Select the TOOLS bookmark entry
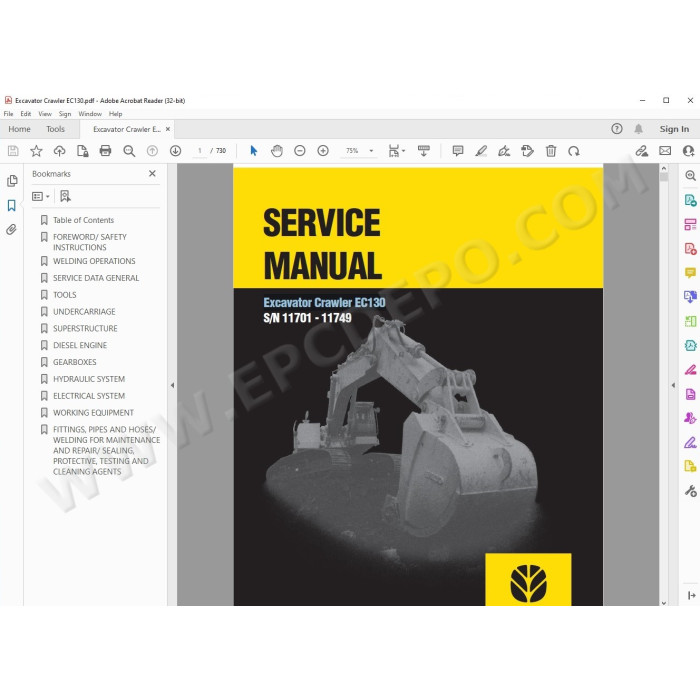Viewport: 700px width, 700px height. coord(65,295)
